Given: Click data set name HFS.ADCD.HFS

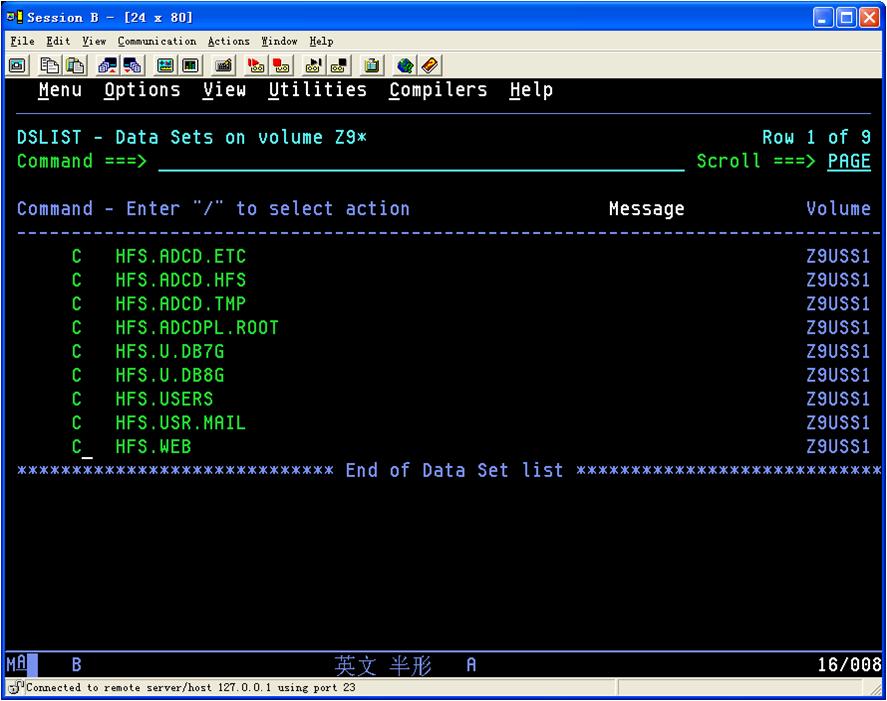Looking at the screenshot, I should click(180, 280).
